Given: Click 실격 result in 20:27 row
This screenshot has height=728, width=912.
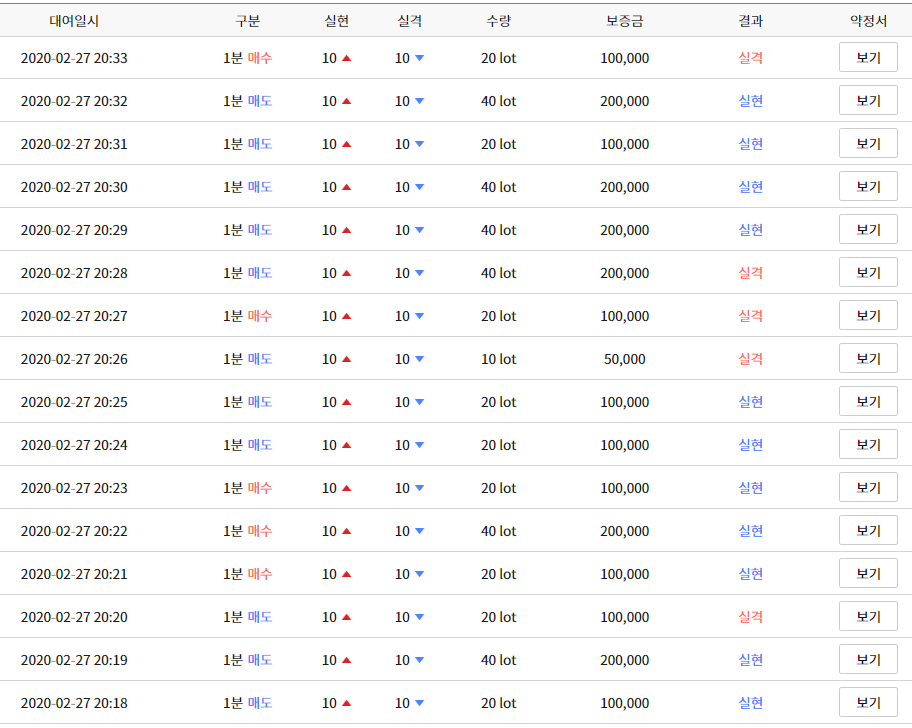Looking at the screenshot, I should click(x=750, y=316).
